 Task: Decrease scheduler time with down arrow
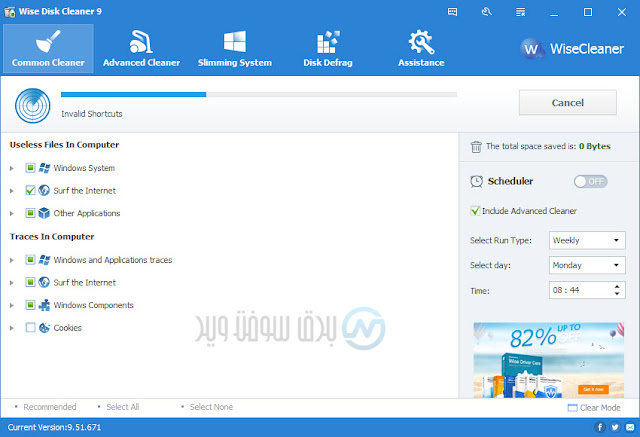617,293
